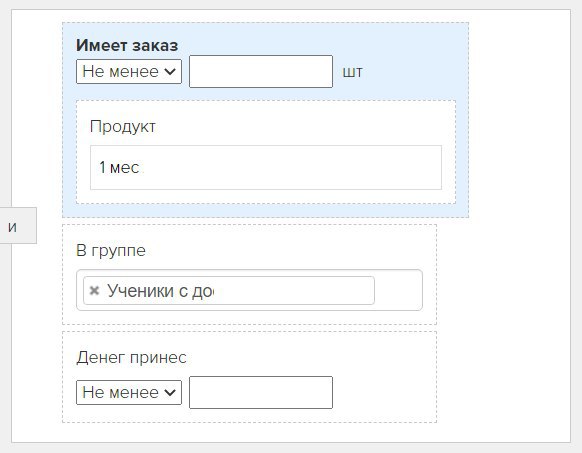Image resolution: width=582 pixels, height=453 pixels.
Task: Click the "Продукт" sub-condition label
Action: pos(122,127)
